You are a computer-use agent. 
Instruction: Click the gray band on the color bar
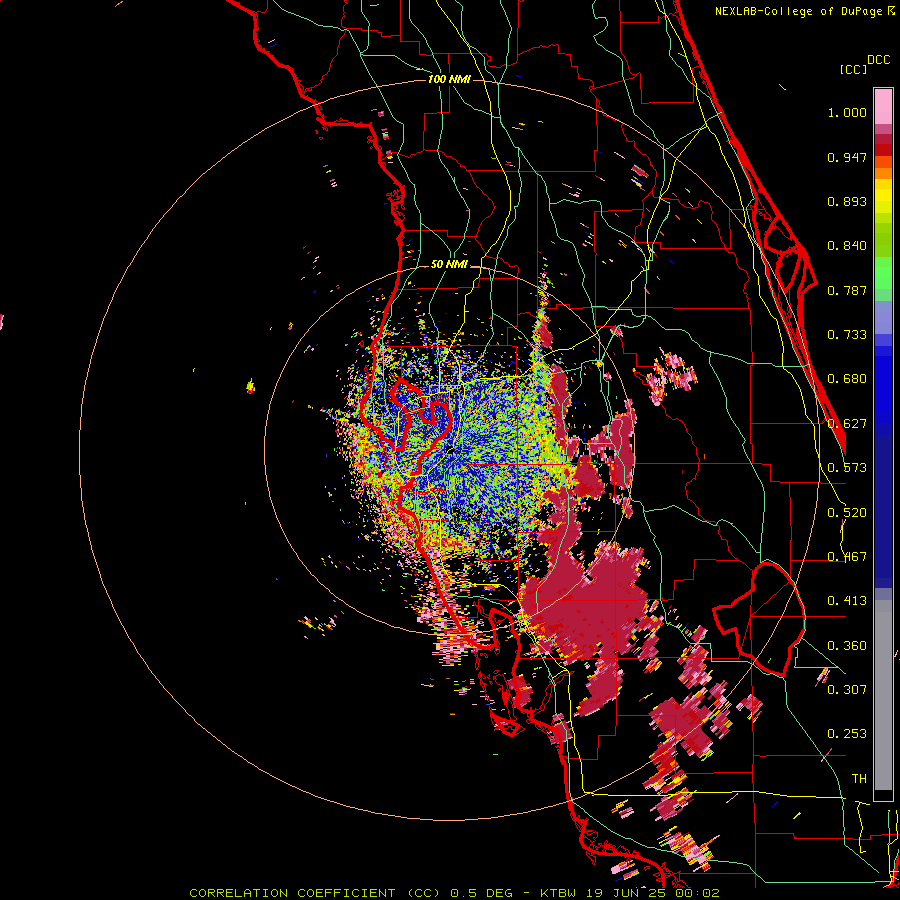pos(883,695)
